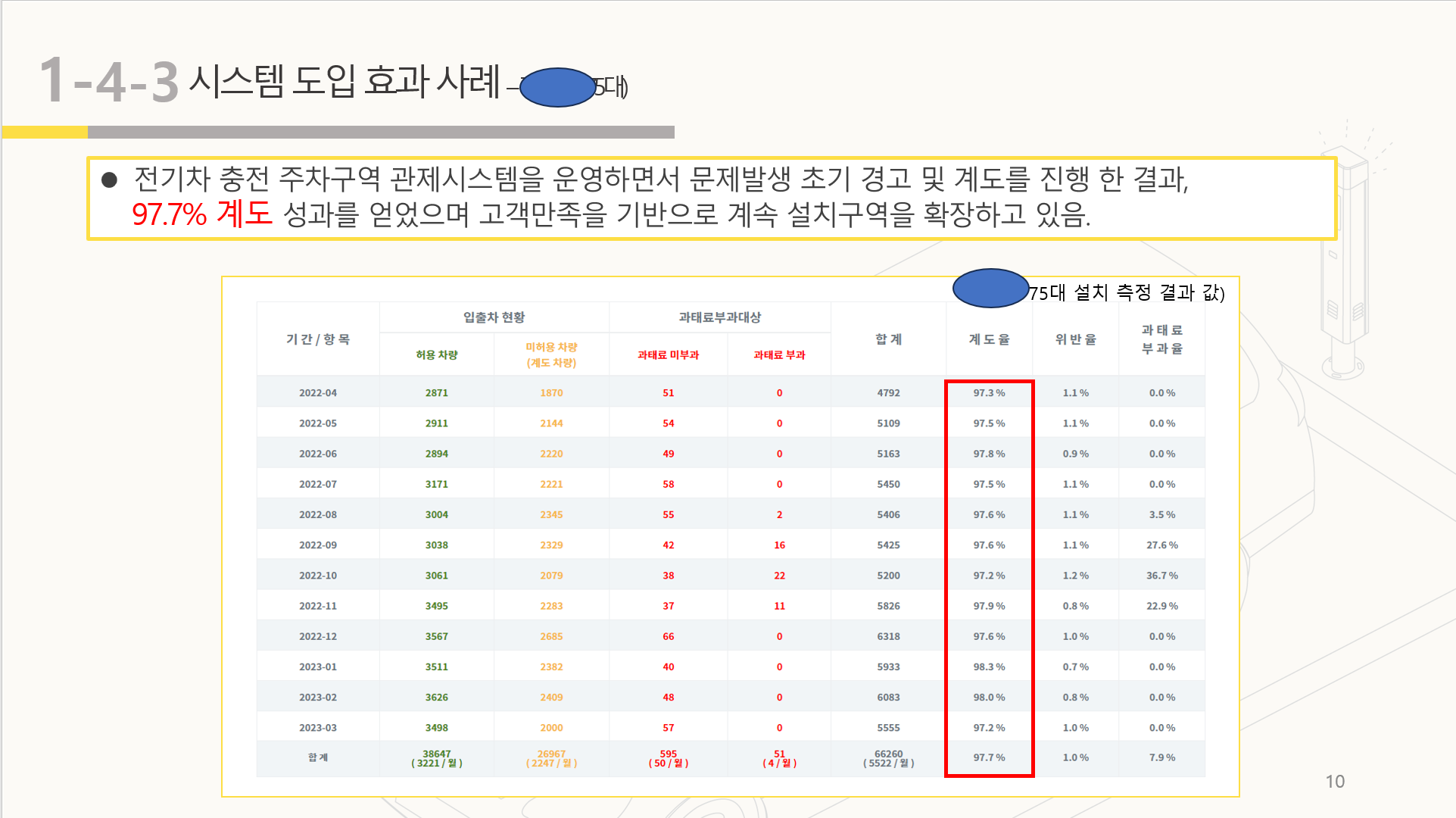The image size is (1456, 818).
Task: Select the allowed vehicles value '3626'
Action: click(437, 698)
